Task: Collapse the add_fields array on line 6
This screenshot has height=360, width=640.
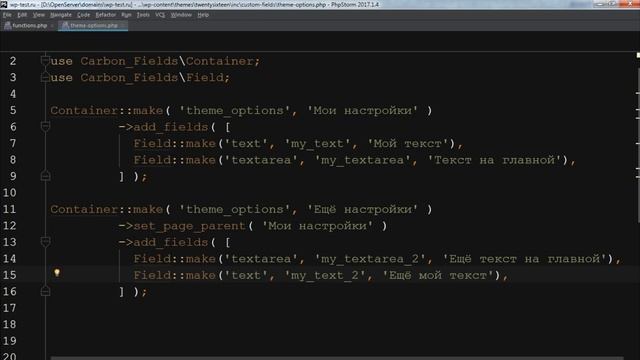Action: [x=45, y=127]
